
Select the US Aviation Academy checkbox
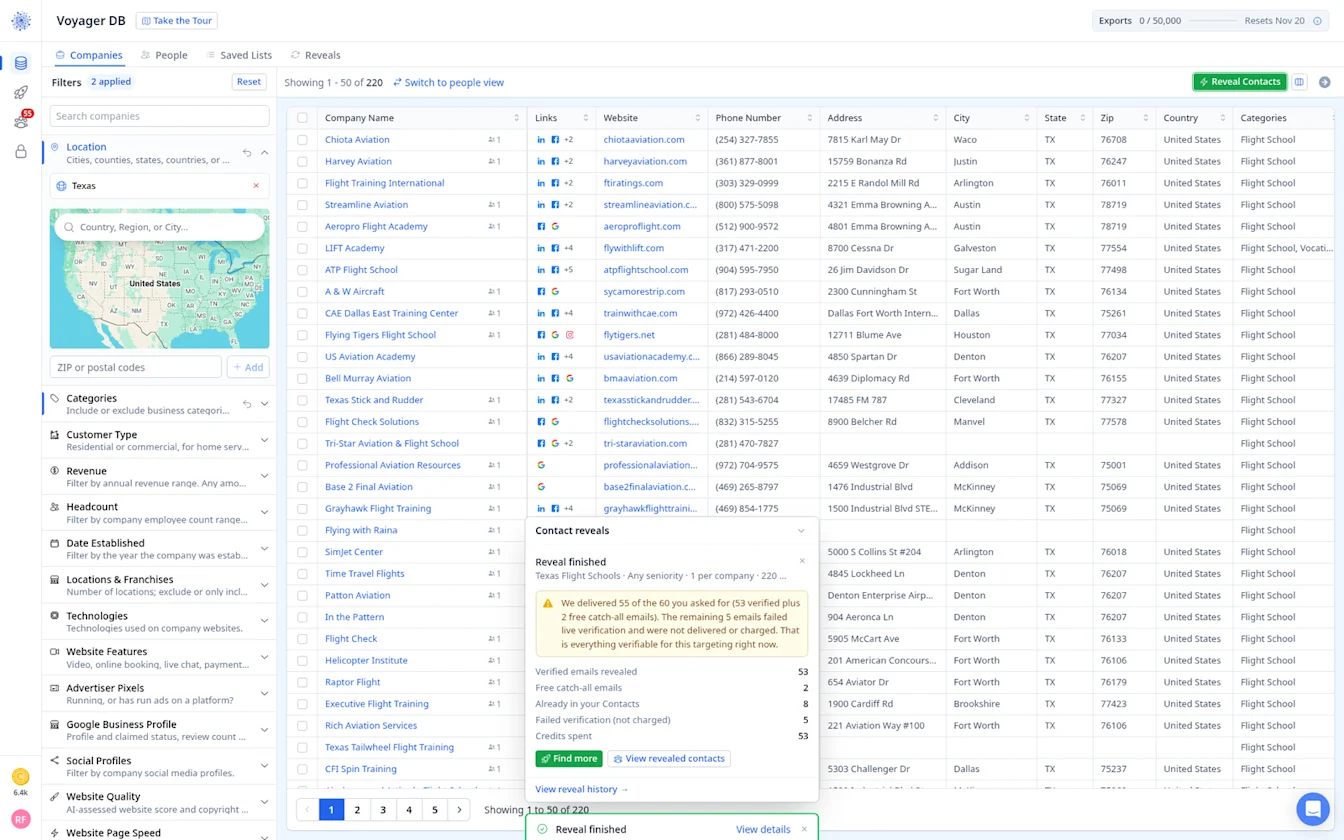click(x=302, y=357)
